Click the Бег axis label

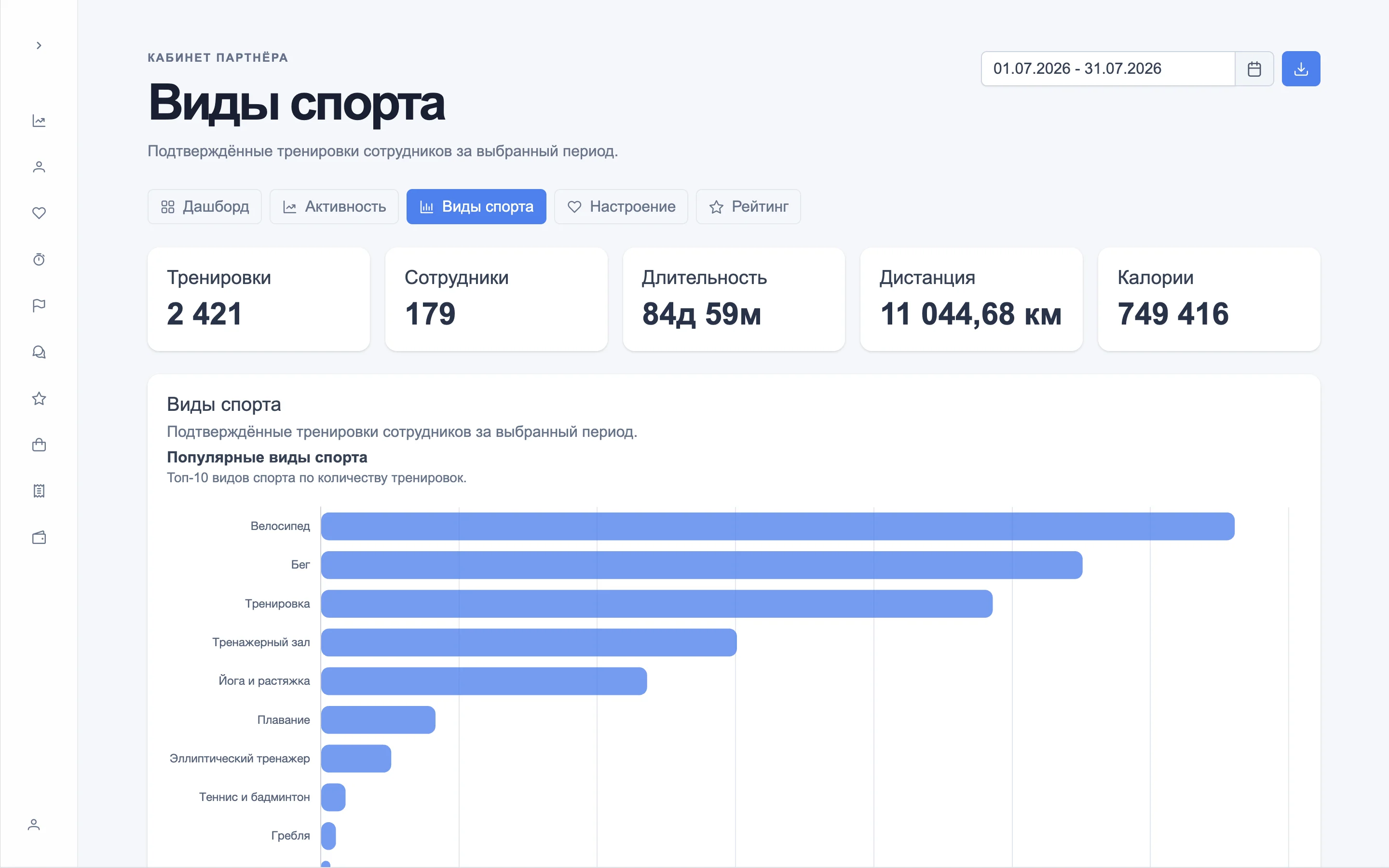click(300, 565)
